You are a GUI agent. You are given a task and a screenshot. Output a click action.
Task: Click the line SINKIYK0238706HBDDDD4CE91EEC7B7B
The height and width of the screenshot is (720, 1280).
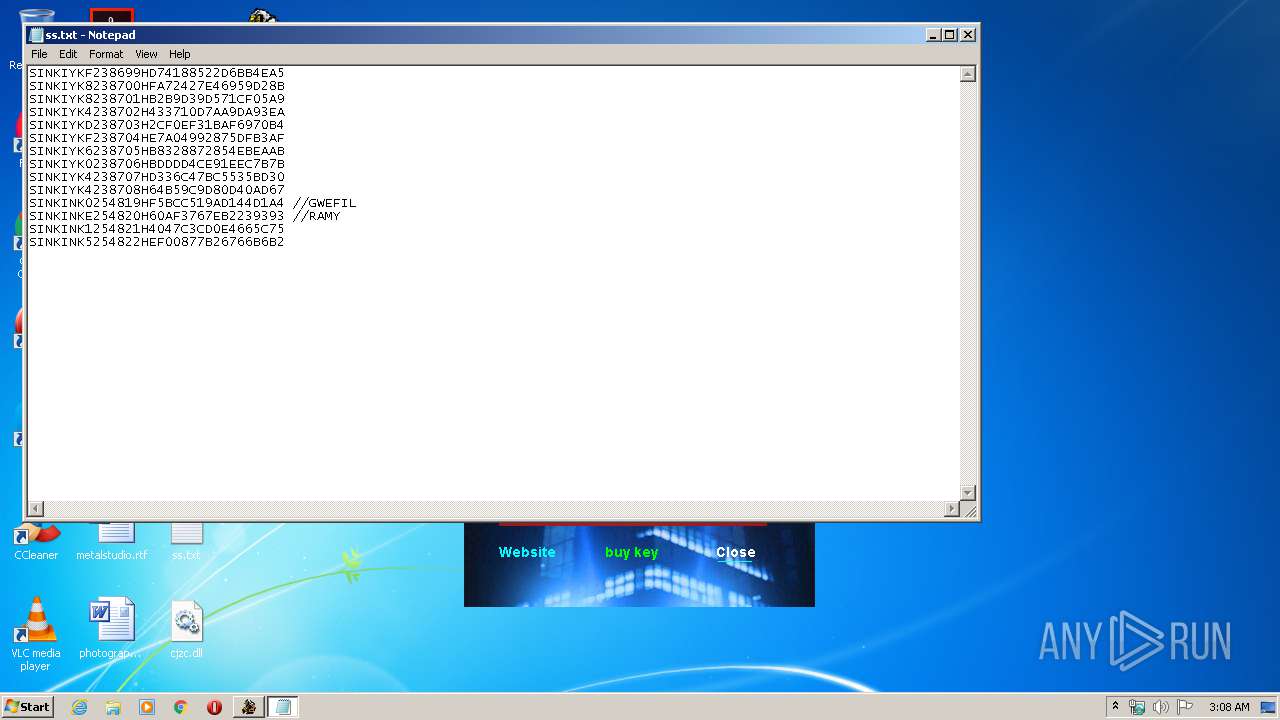click(157, 164)
